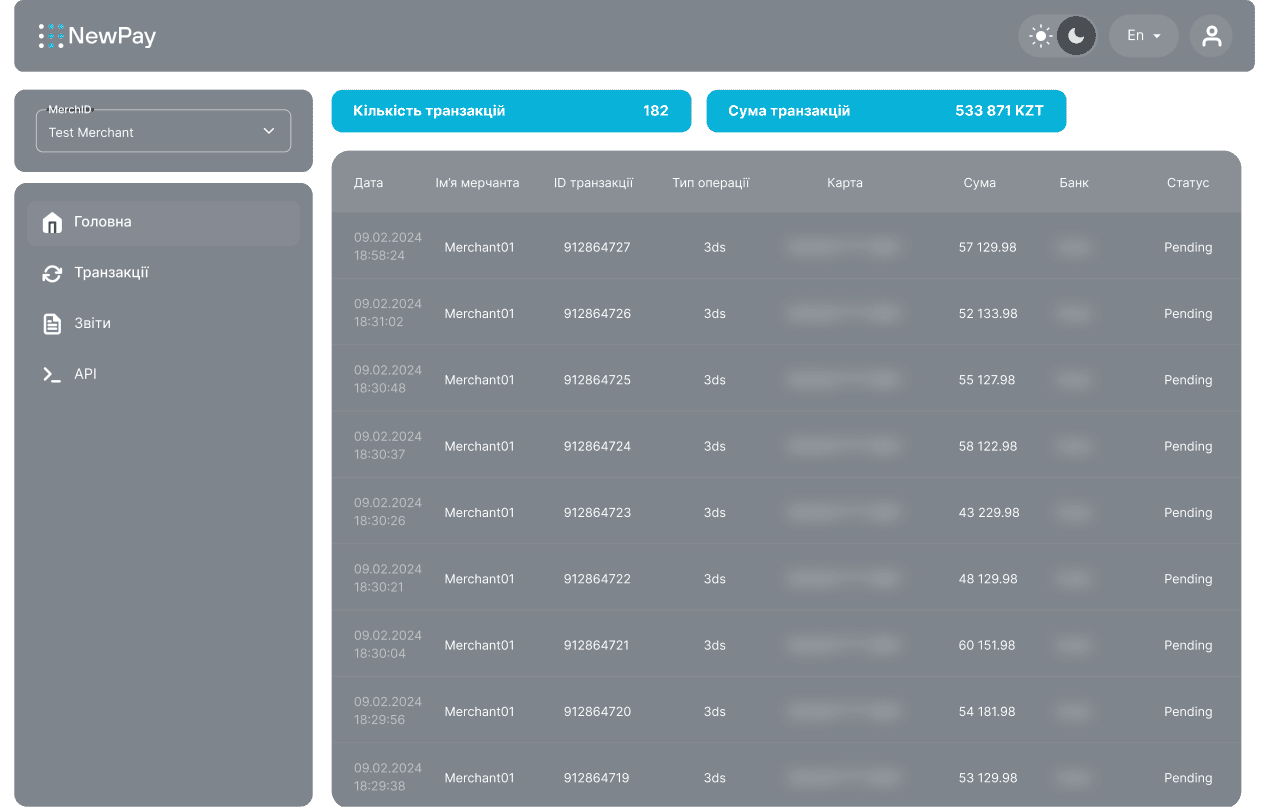1278x807 pixels.
Task: Click the home icon beside Головна
Action: [x=52, y=223]
